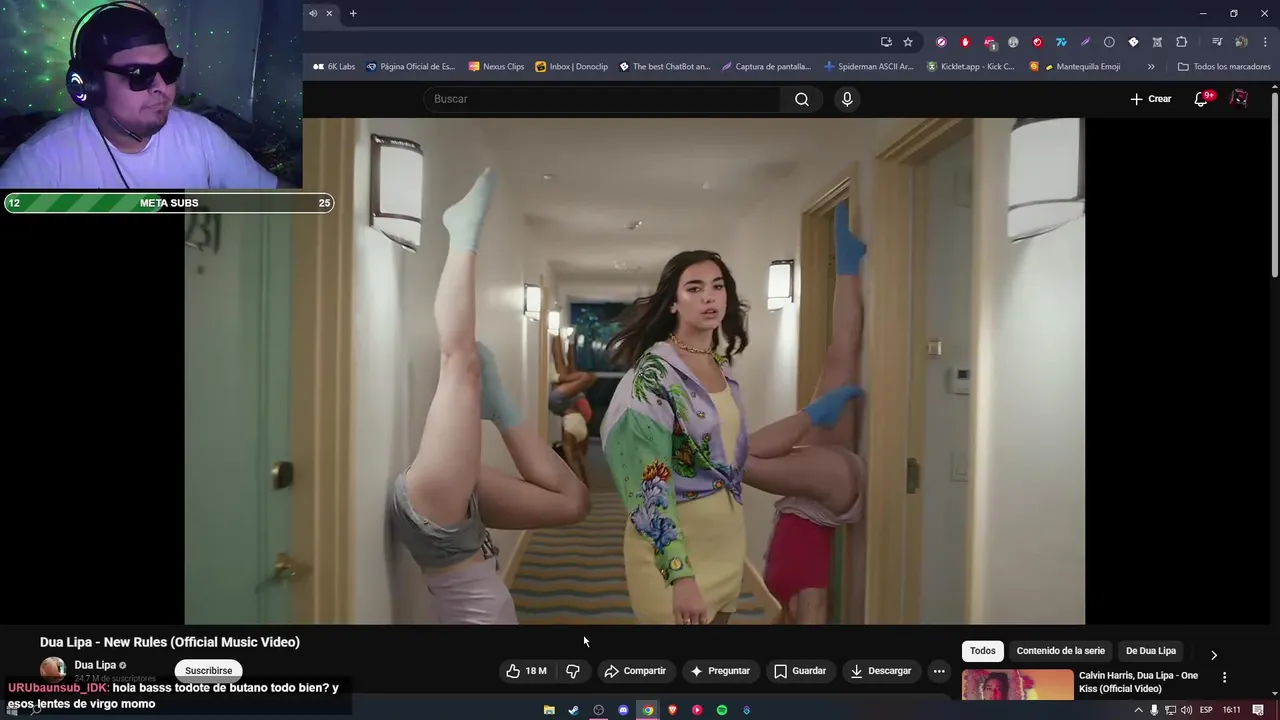This screenshot has height=720, width=1280.
Task: Show hidden tray icons with the up arrow
Action: (x=1138, y=710)
